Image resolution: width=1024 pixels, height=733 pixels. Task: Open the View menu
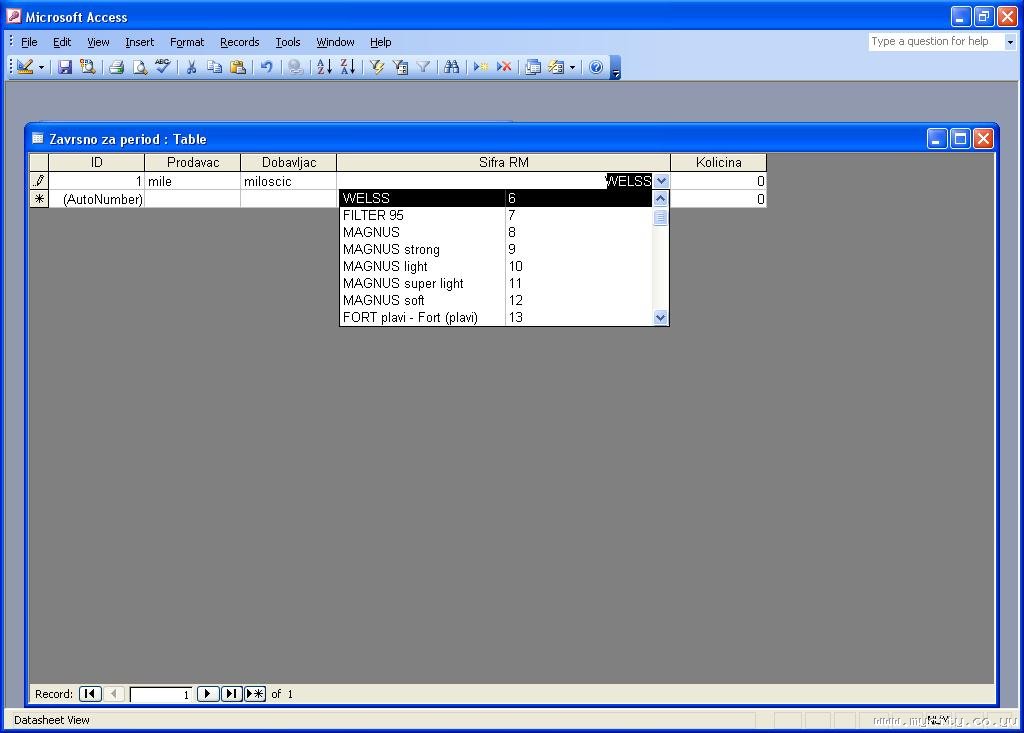(x=98, y=42)
